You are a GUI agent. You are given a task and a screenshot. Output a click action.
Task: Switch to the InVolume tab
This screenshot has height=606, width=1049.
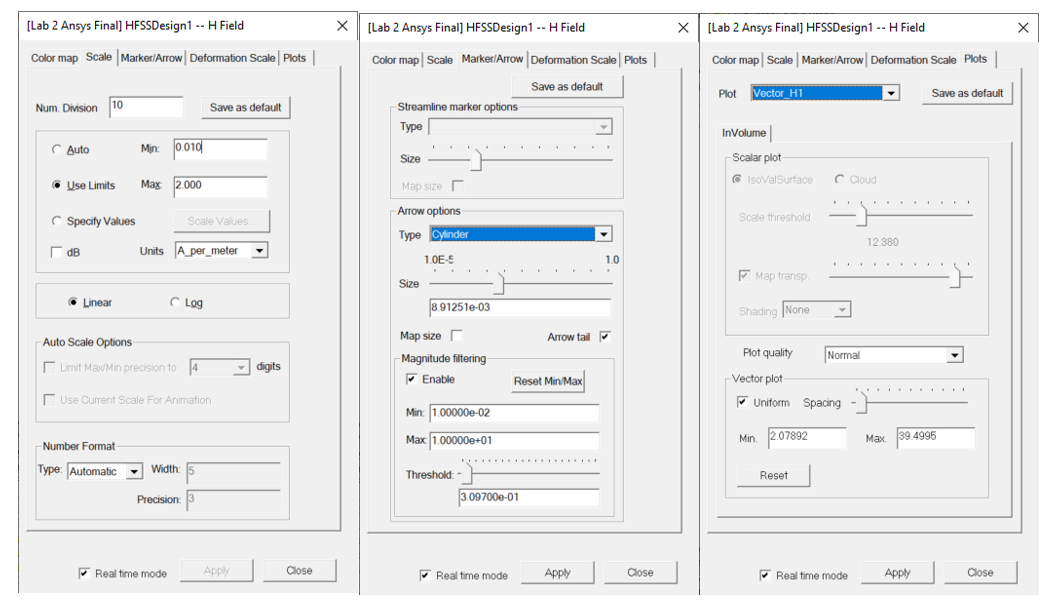744,133
